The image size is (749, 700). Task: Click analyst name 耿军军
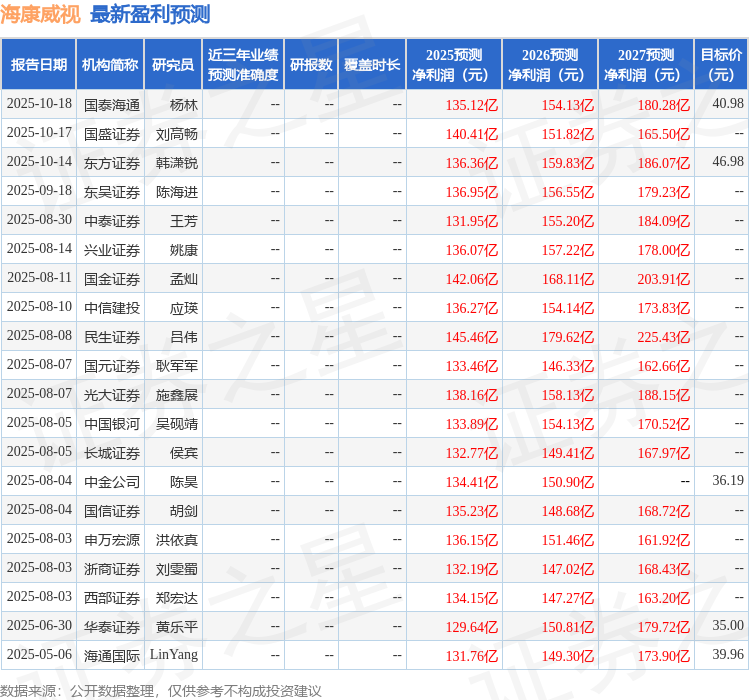(177, 366)
